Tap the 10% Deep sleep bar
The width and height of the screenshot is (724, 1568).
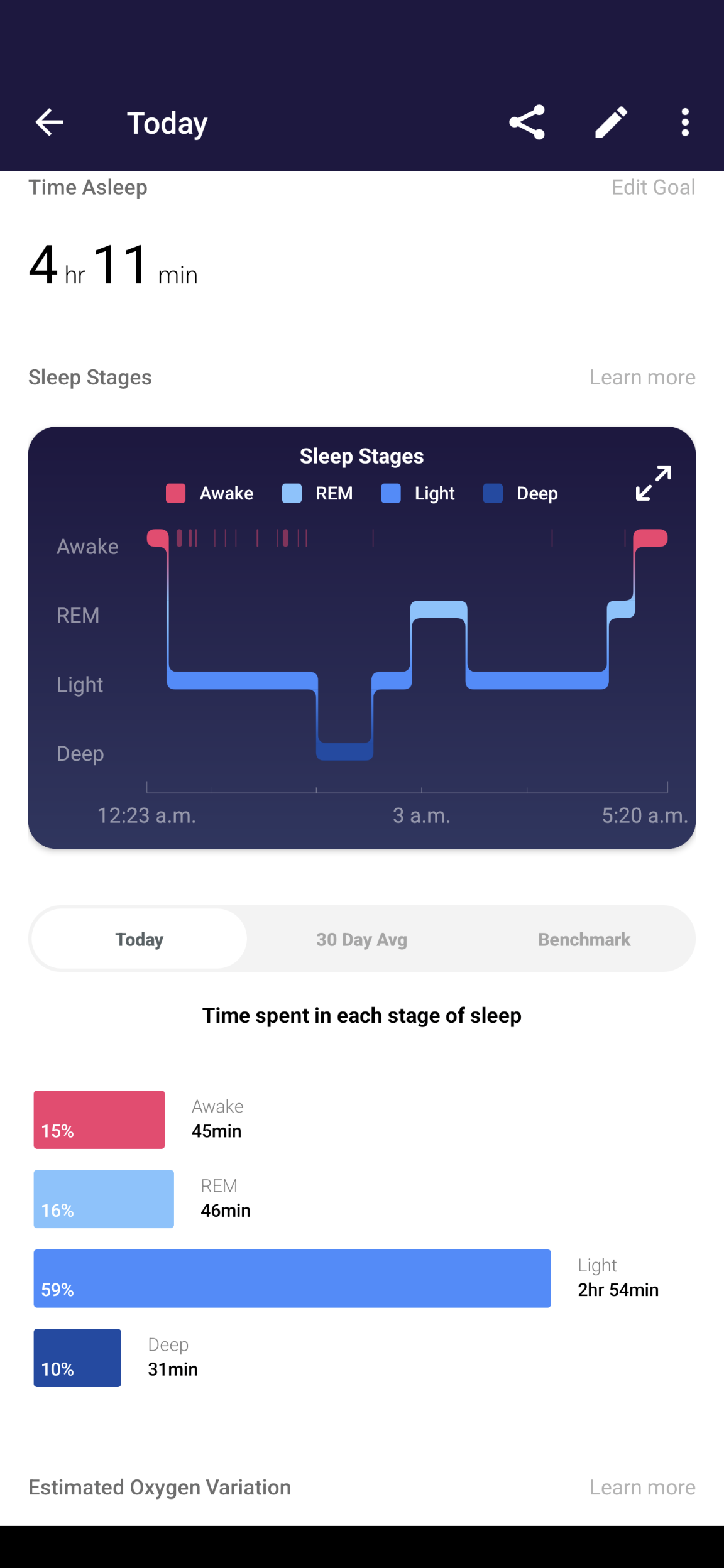pos(77,1358)
